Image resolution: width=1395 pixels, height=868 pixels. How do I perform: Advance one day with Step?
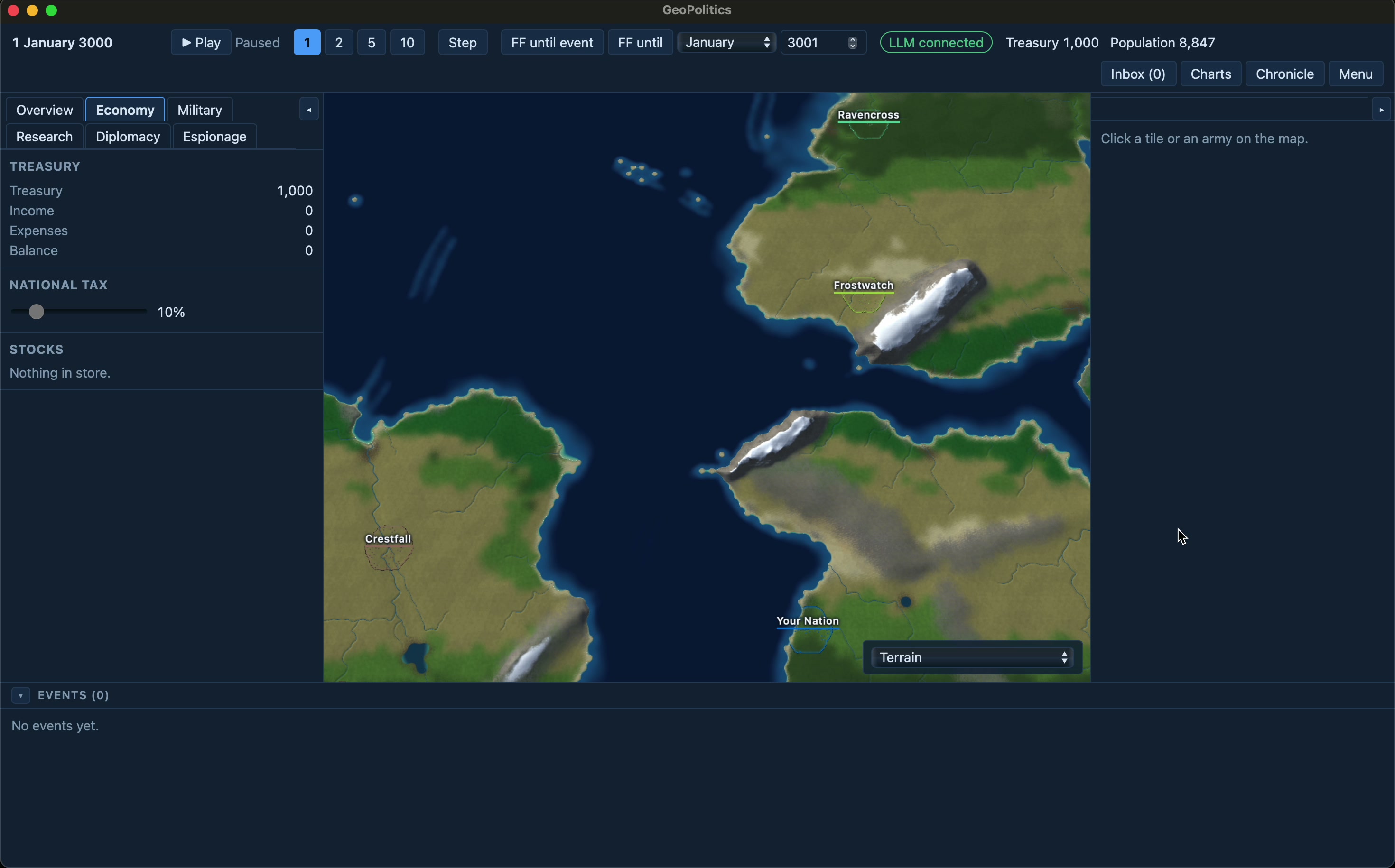click(x=463, y=43)
